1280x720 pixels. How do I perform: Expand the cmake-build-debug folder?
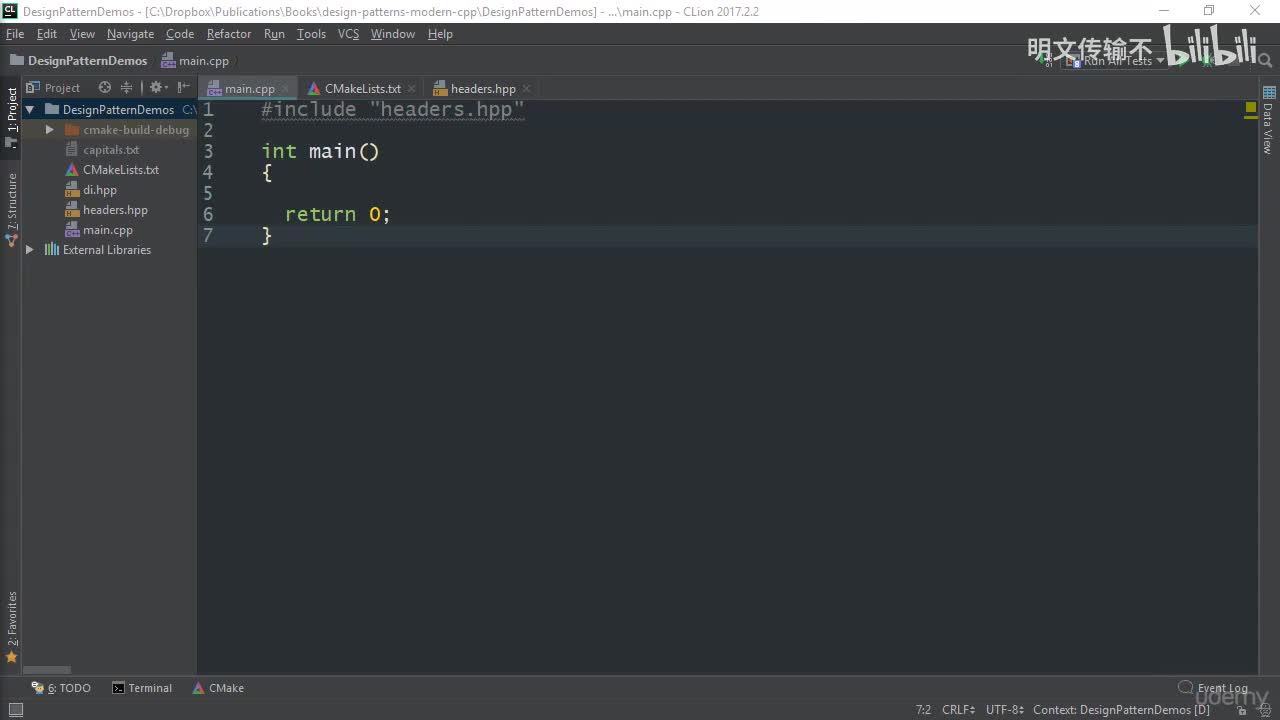point(50,130)
